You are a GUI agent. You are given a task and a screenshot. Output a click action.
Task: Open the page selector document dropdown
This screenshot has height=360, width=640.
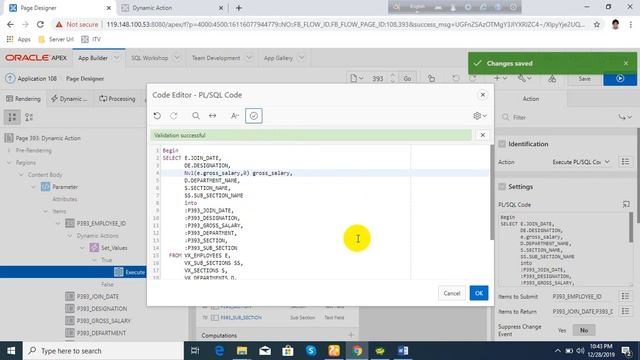[356, 78]
